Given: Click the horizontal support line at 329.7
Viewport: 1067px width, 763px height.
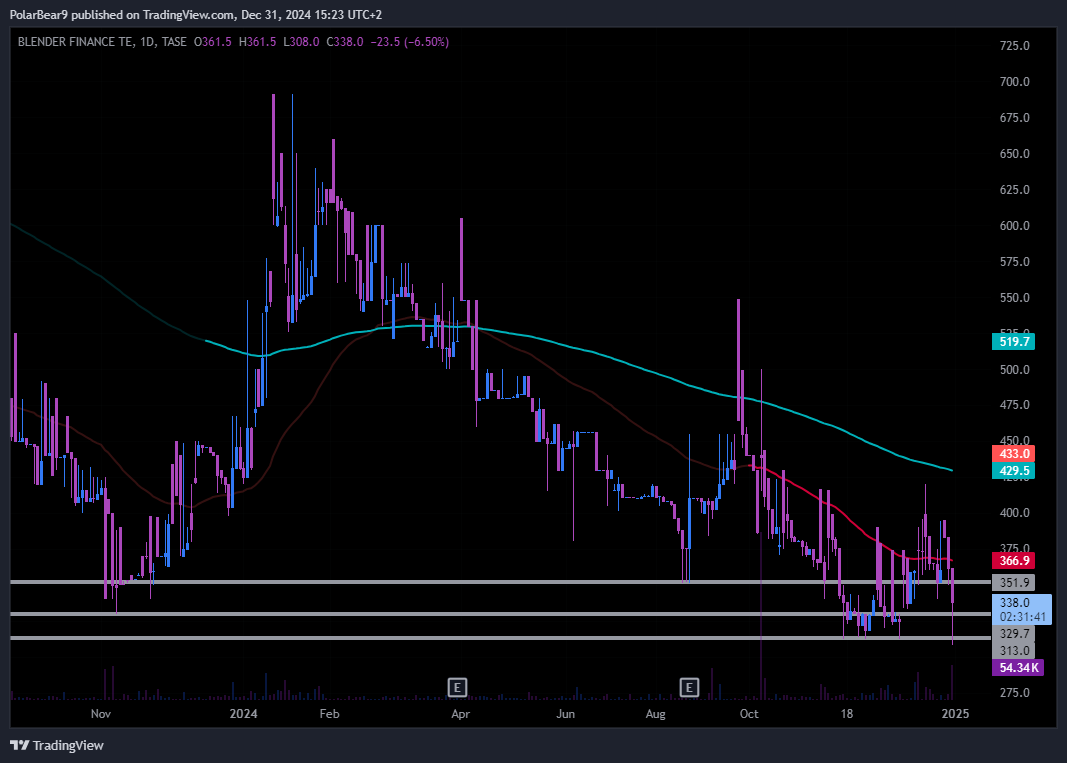Looking at the screenshot, I should pos(500,614).
